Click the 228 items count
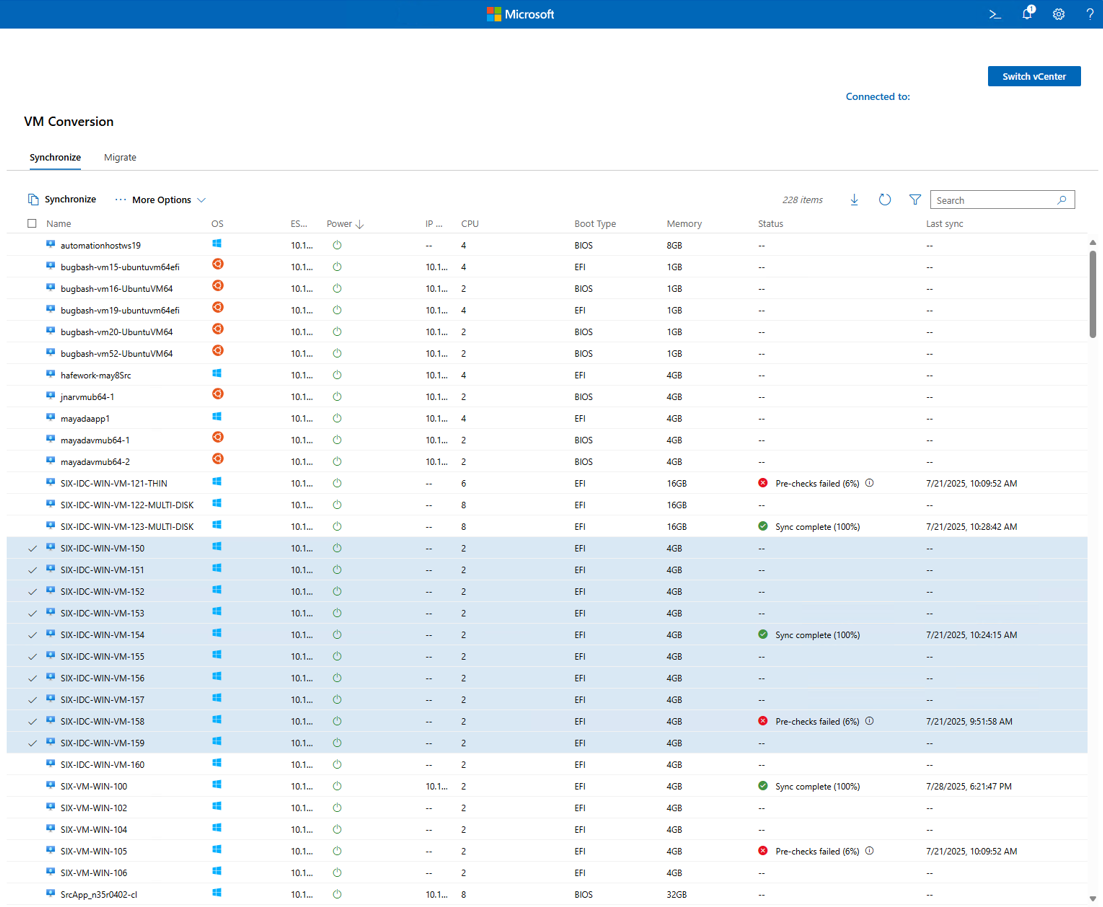This screenshot has width=1103, height=907. (802, 200)
